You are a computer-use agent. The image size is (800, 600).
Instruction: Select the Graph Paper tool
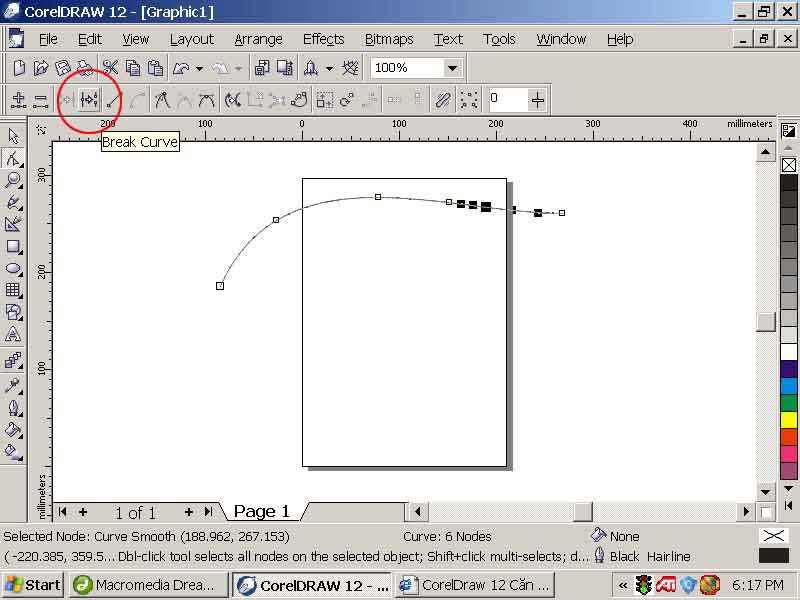pyautogui.click(x=13, y=290)
